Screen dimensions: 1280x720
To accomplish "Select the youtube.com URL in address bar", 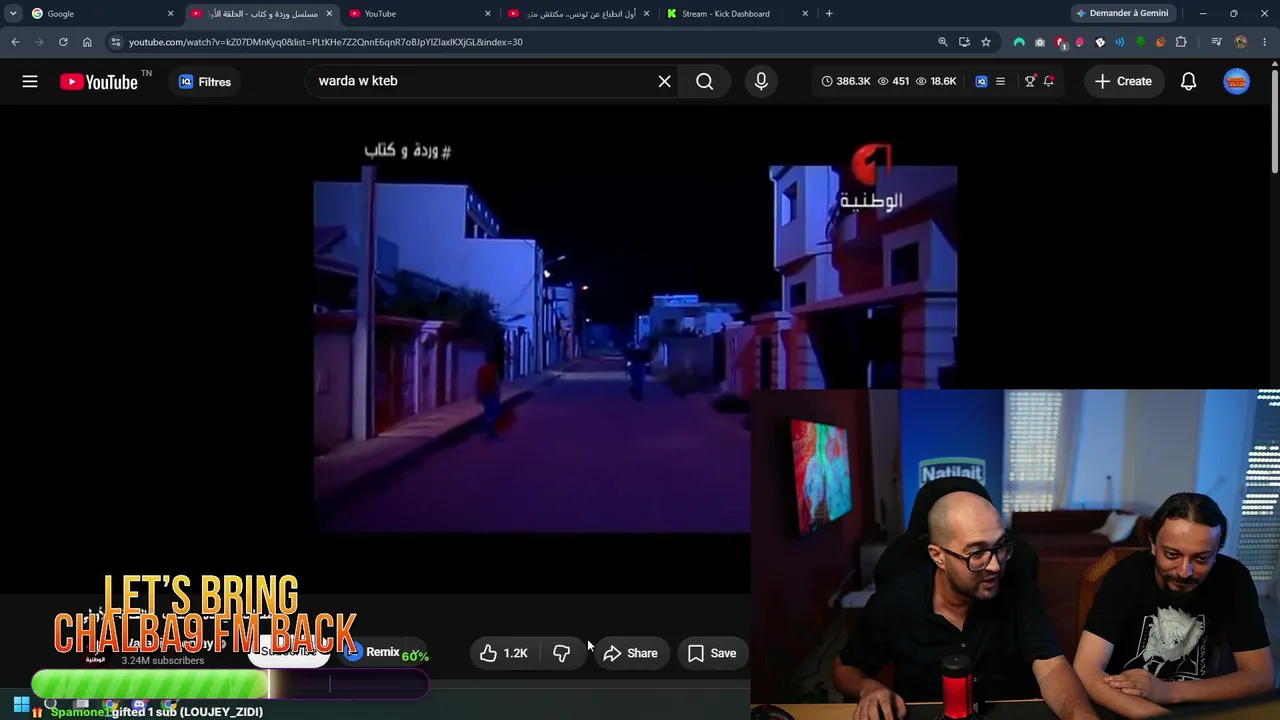I will pos(325,42).
